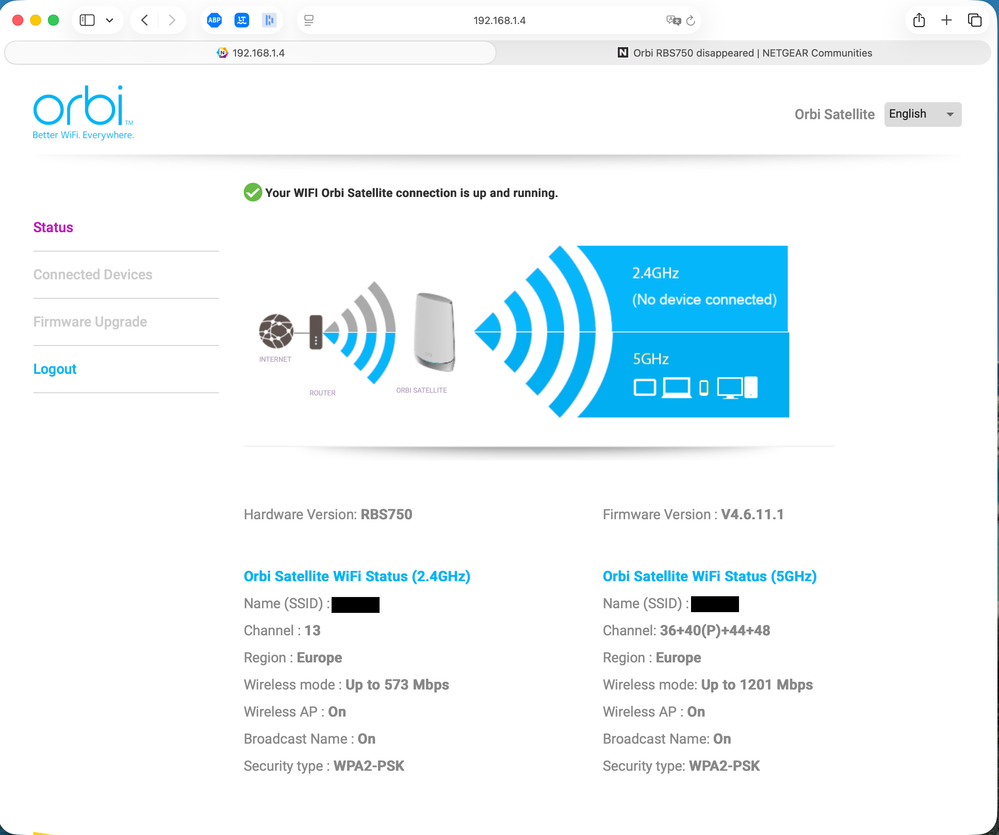Click the tablet icon under 5GHz

click(645, 387)
